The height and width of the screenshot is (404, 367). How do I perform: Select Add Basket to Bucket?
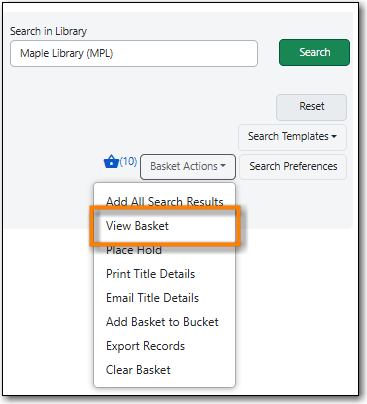coord(164,322)
